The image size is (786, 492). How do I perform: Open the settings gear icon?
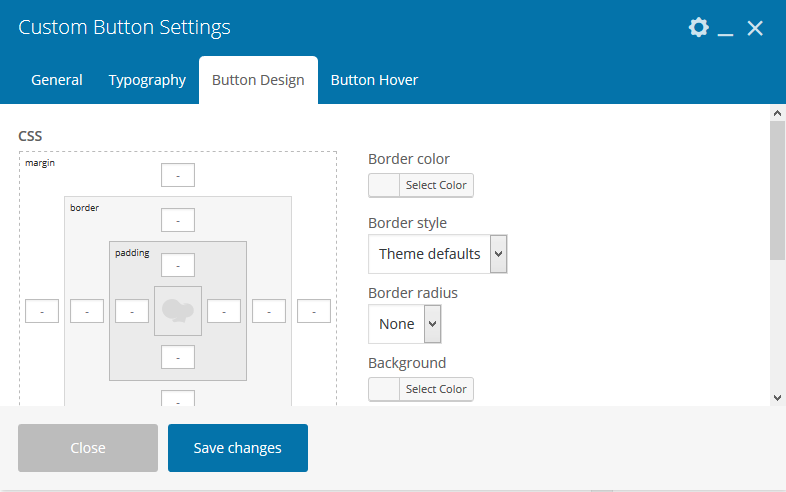pyautogui.click(x=698, y=28)
